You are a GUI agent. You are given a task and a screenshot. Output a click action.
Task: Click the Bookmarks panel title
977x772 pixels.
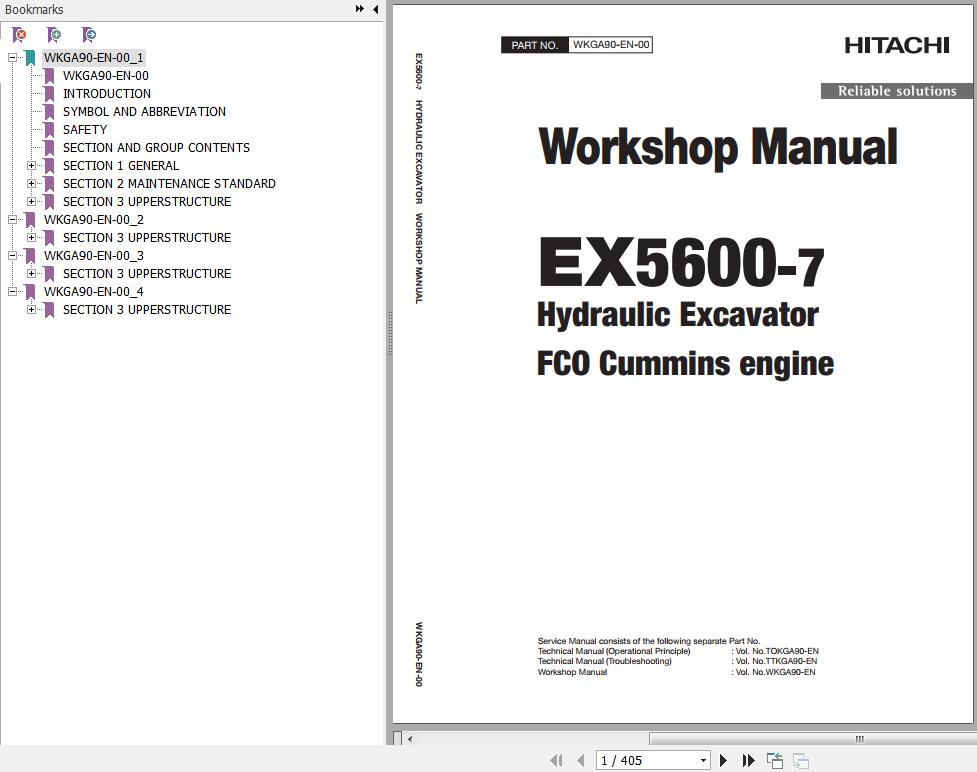(x=34, y=9)
